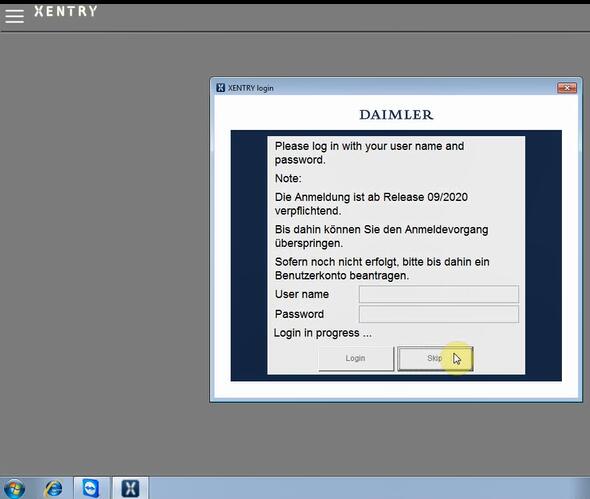Open the Windows Start menu

click(x=14, y=488)
